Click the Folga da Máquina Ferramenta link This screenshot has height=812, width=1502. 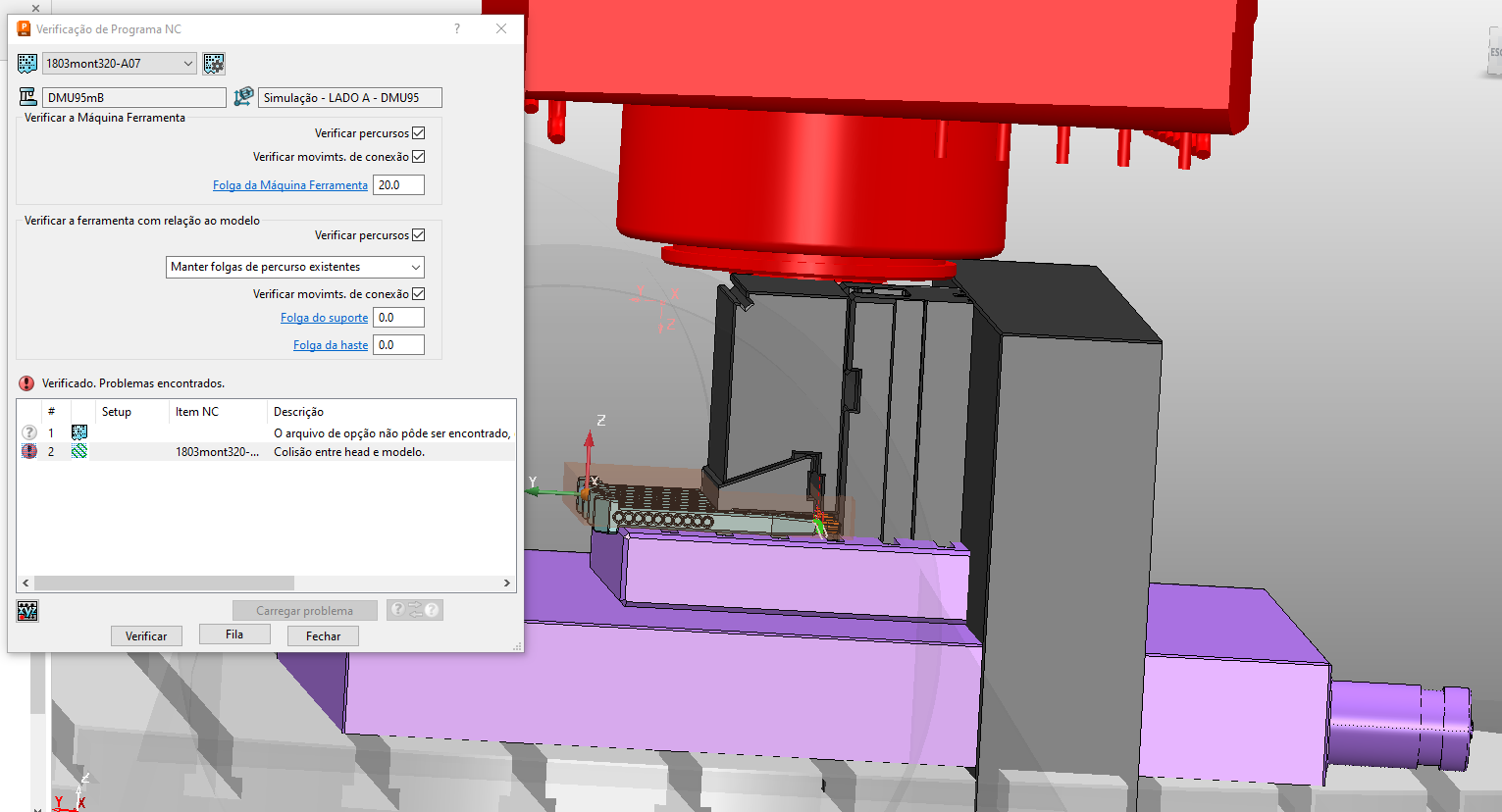pyautogui.click(x=290, y=184)
